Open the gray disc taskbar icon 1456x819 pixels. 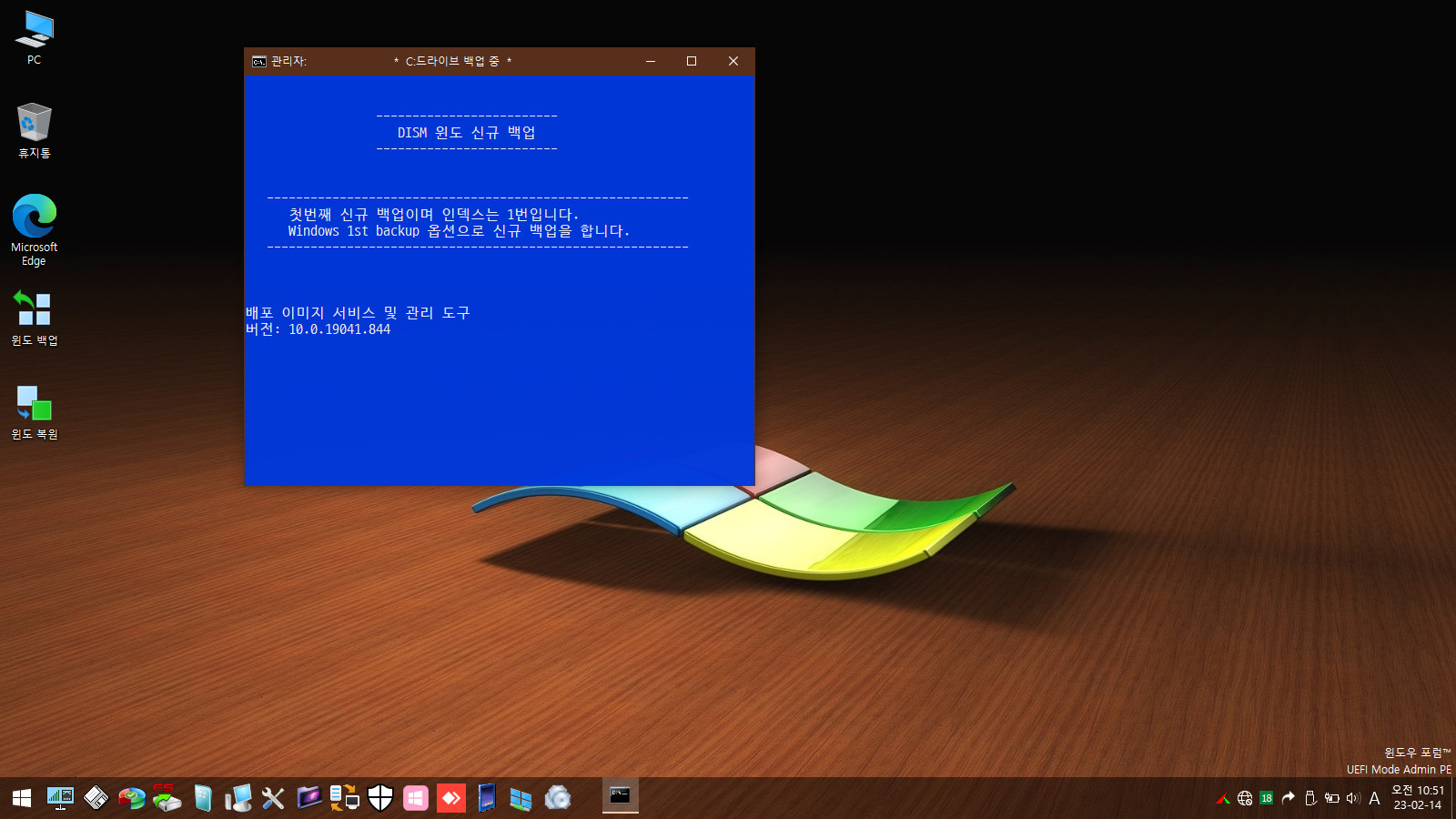pos(558,798)
